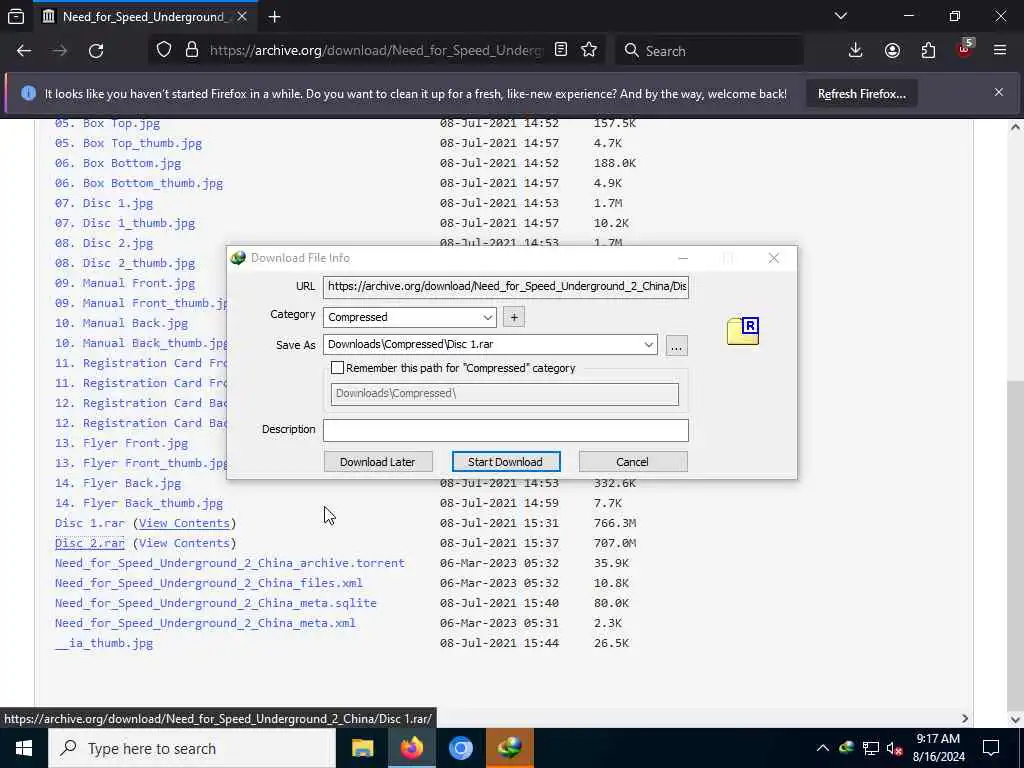Open the Windows Start menu
The height and width of the screenshot is (768, 1024).
(24, 748)
